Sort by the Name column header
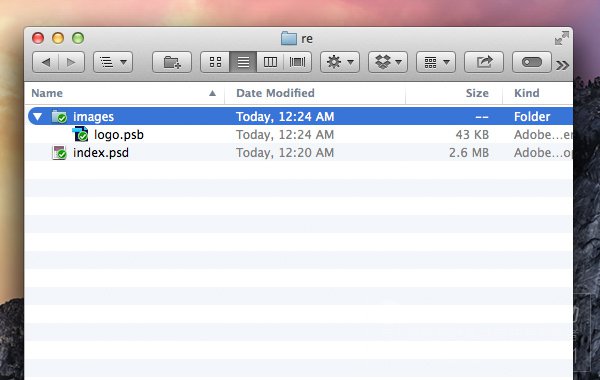The width and height of the screenshot is (600, 380). 124,93
